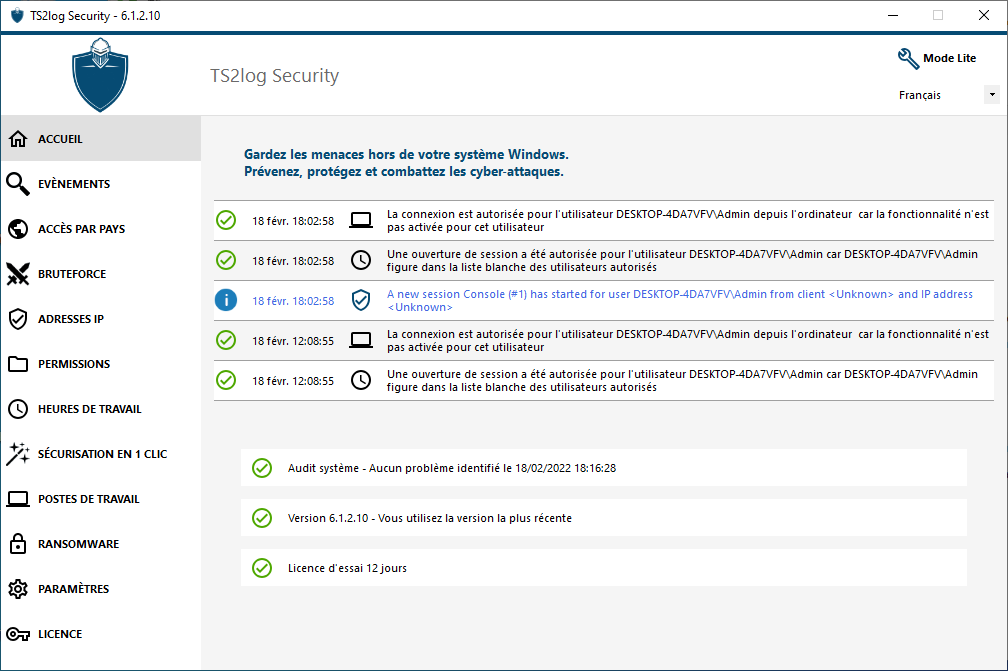Screen dimensions: 1008x671
Task: Click the laptop icon in the first 18:02:58 event
Action: (x=361, y=220)
